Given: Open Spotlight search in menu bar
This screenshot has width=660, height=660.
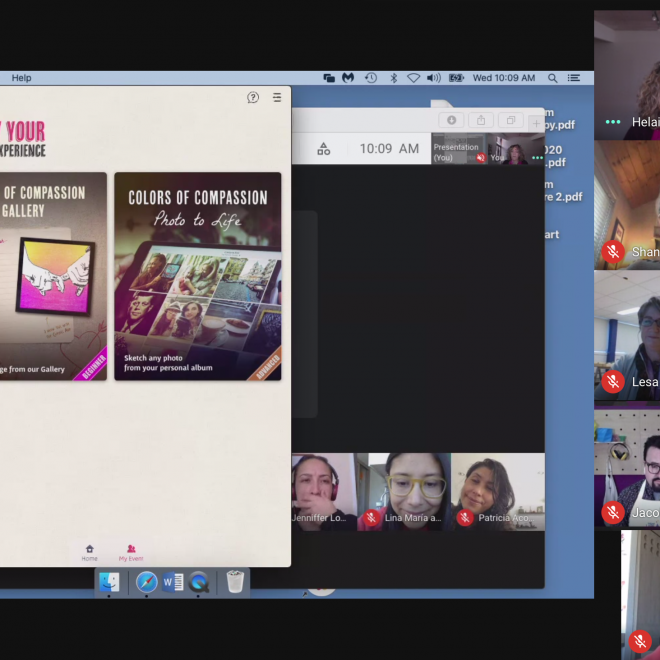Looking at the screenshot, I should (x=553, y=78).
